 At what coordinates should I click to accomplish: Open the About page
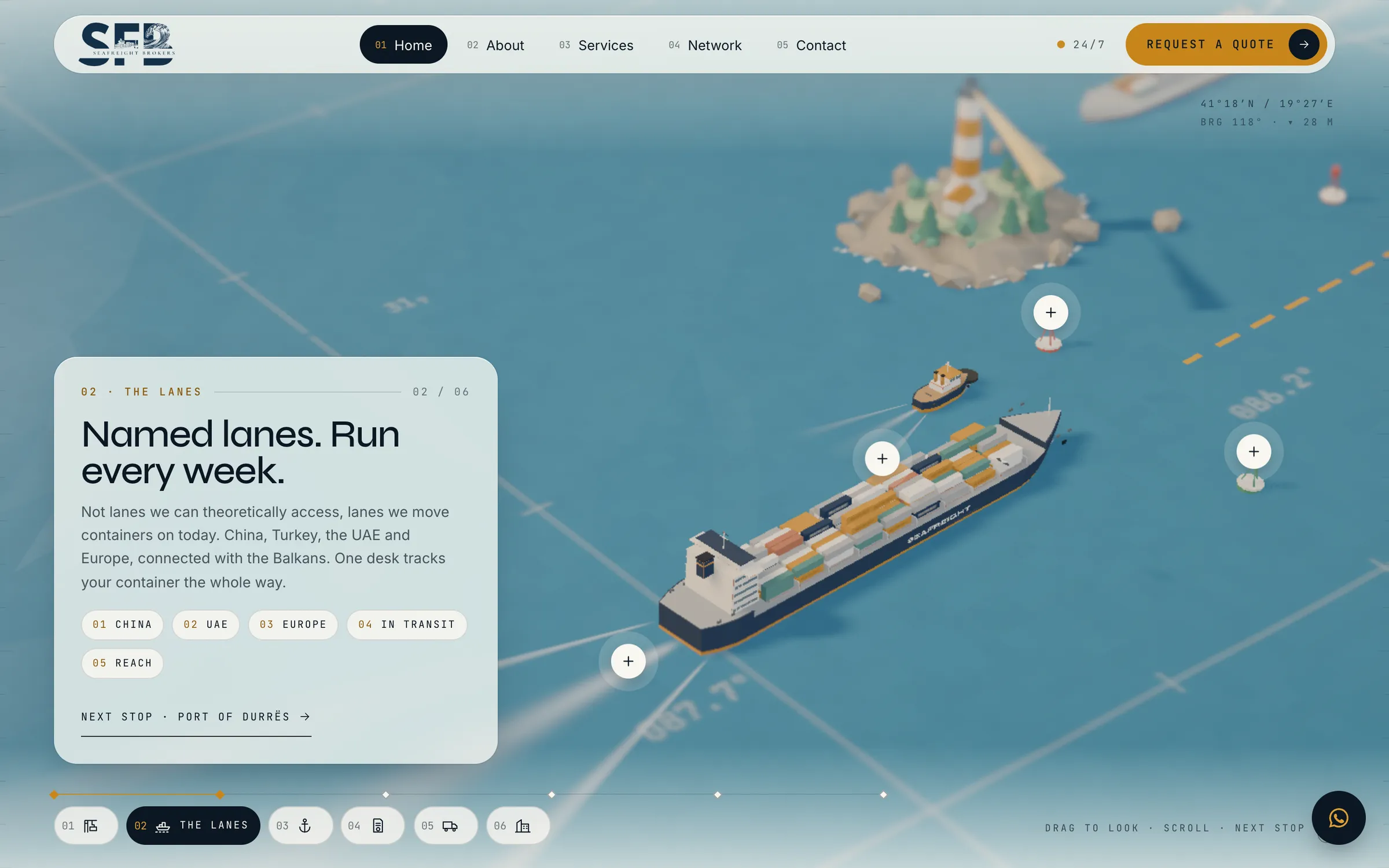pyautogui.click(x=495, y=45)
